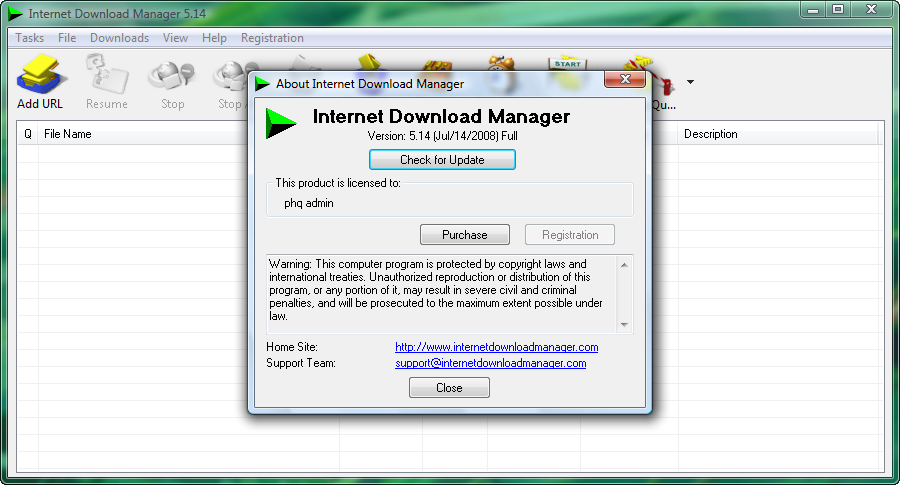Click the greyed Registration button in dialog

570,235
